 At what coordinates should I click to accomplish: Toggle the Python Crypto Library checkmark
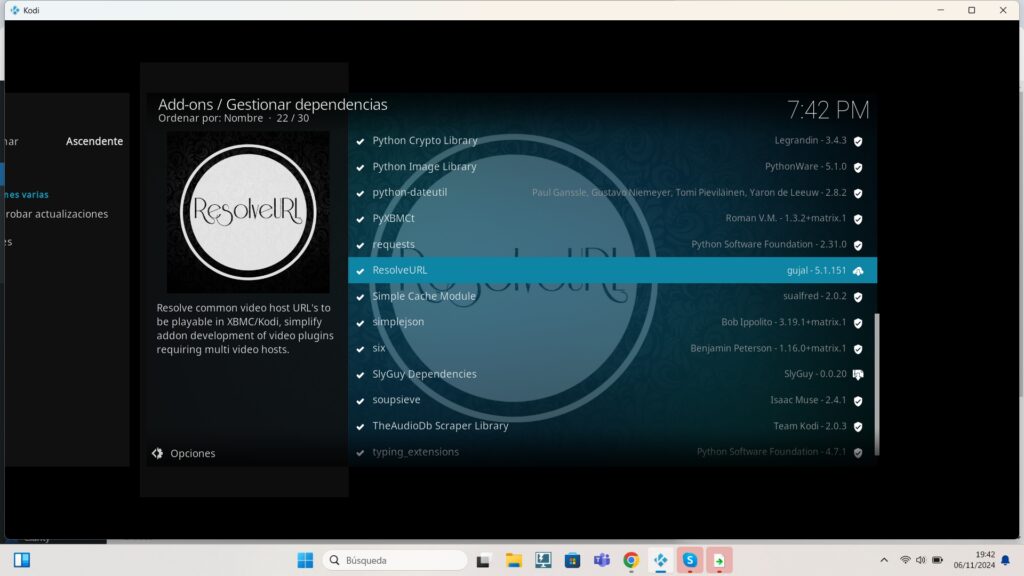[x=360, y=141]
